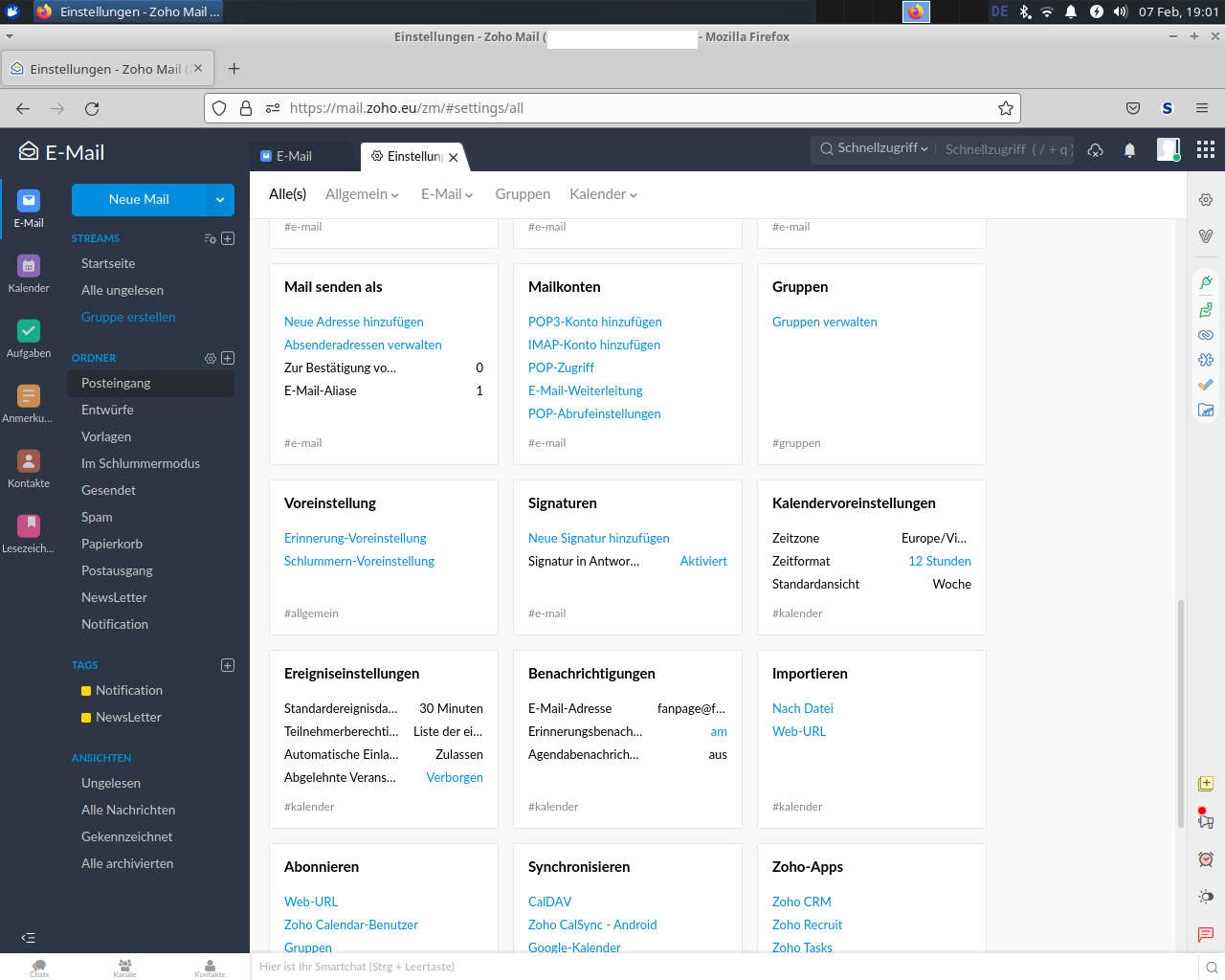Compose with Neue Mail button
This screenshot has height=980, width=1225.
point(139,199)
